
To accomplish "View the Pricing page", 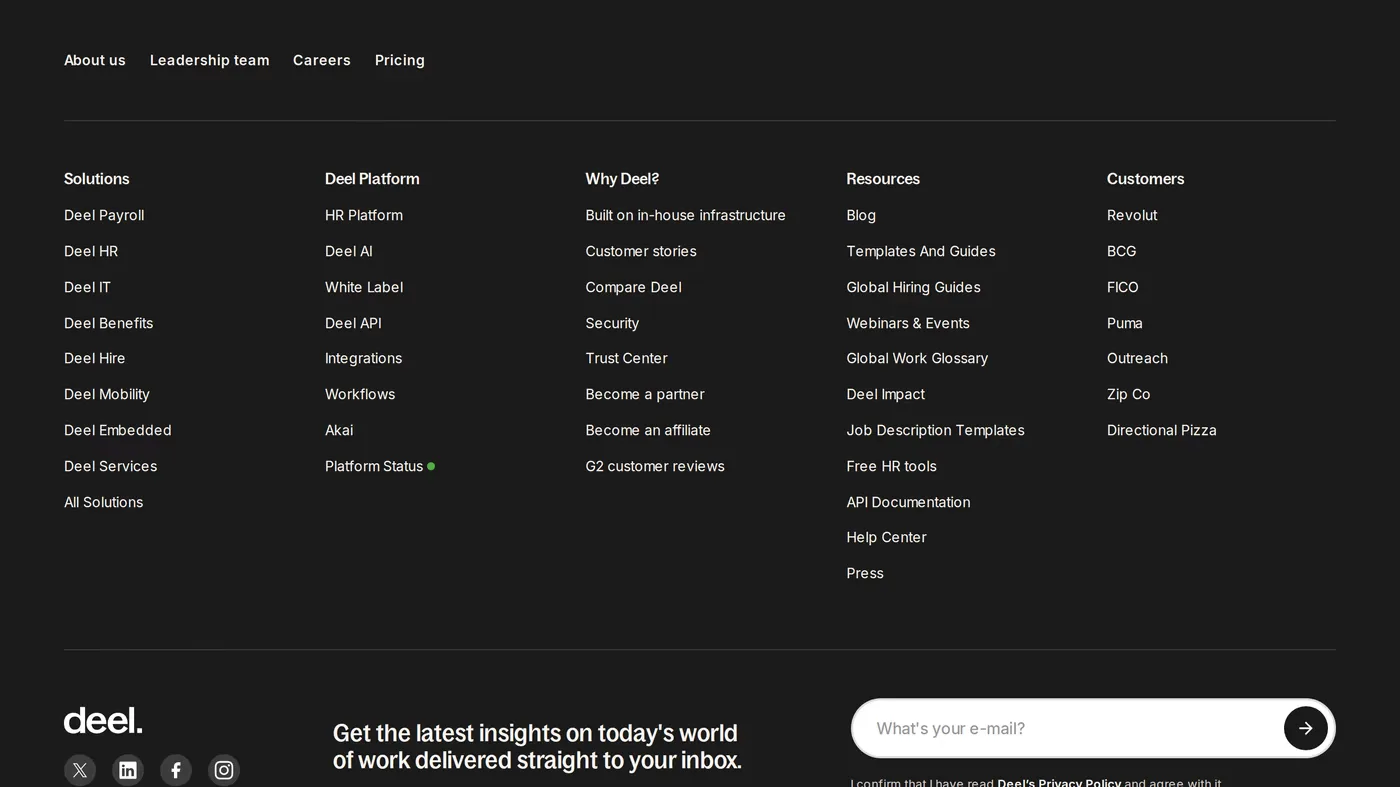I will (x=400, y=60).
